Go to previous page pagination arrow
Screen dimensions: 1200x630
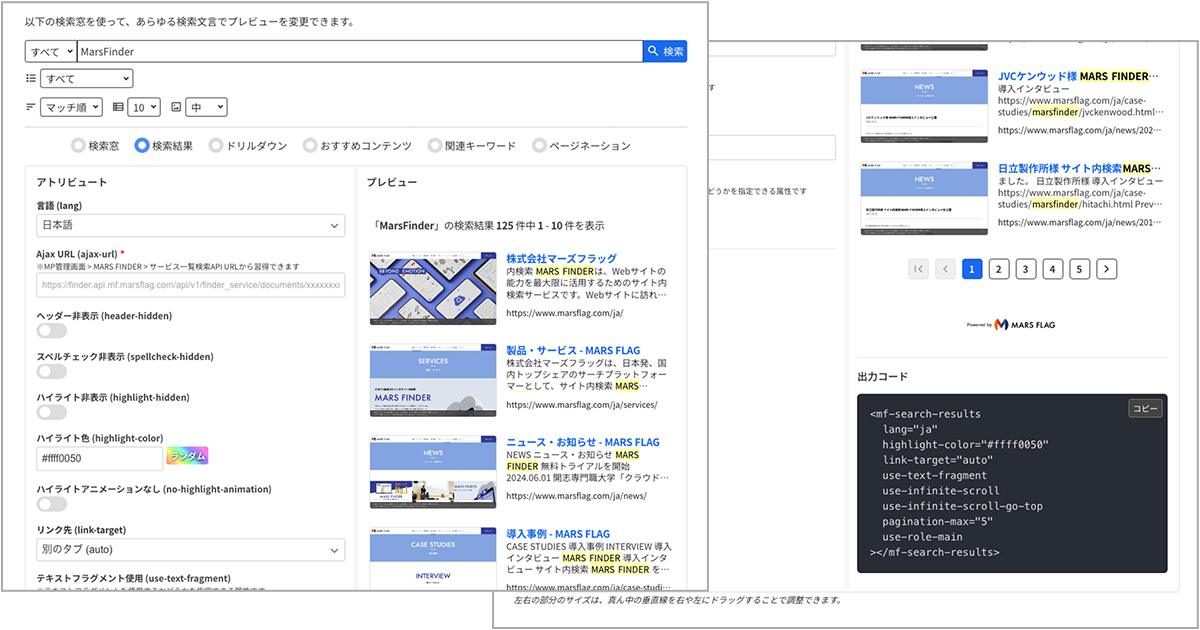tap(945, 268)
